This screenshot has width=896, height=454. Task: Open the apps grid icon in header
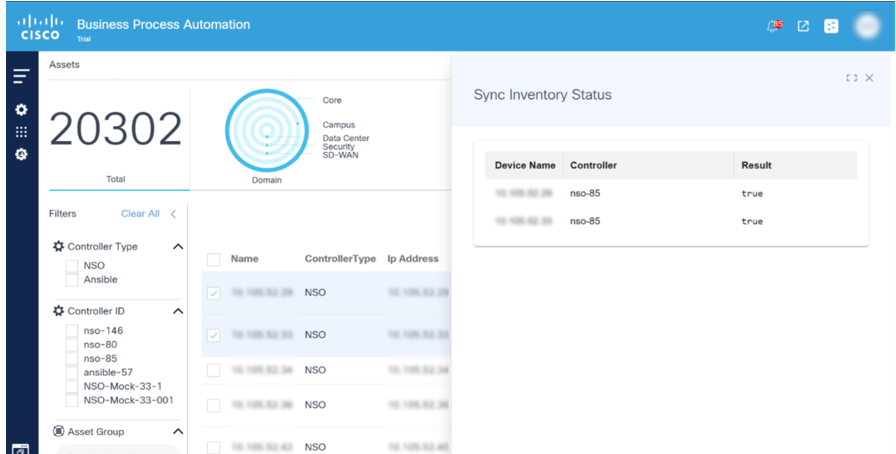(831, 26)
